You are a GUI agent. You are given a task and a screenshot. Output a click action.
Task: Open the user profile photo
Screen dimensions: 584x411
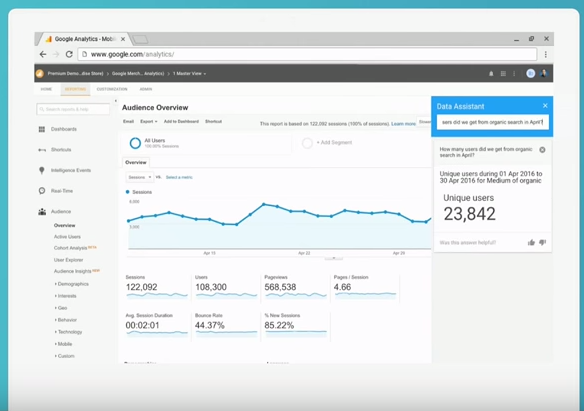[544, 73]
